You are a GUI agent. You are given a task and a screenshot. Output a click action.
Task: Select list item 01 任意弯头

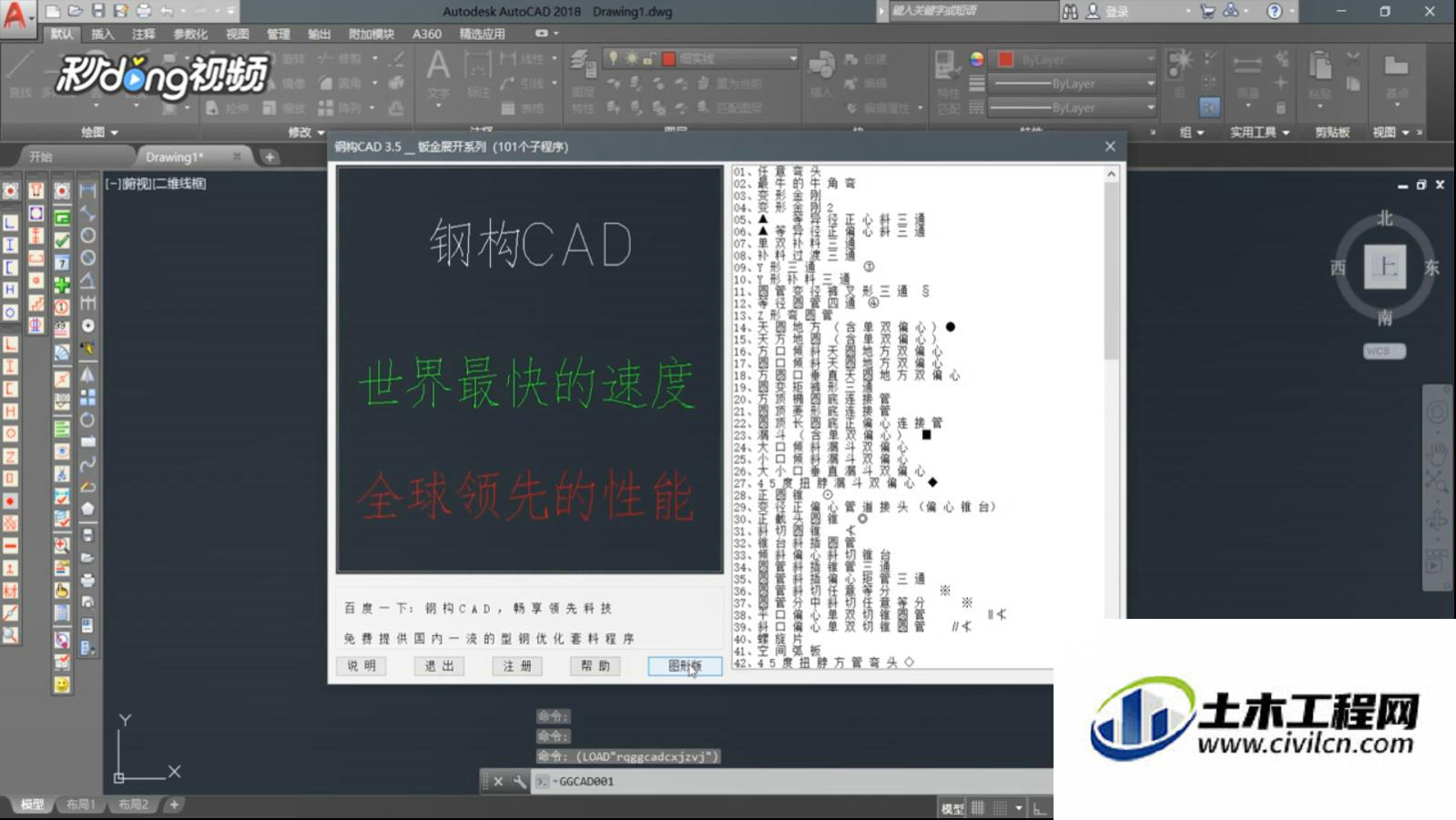click(x=777, y=171)
